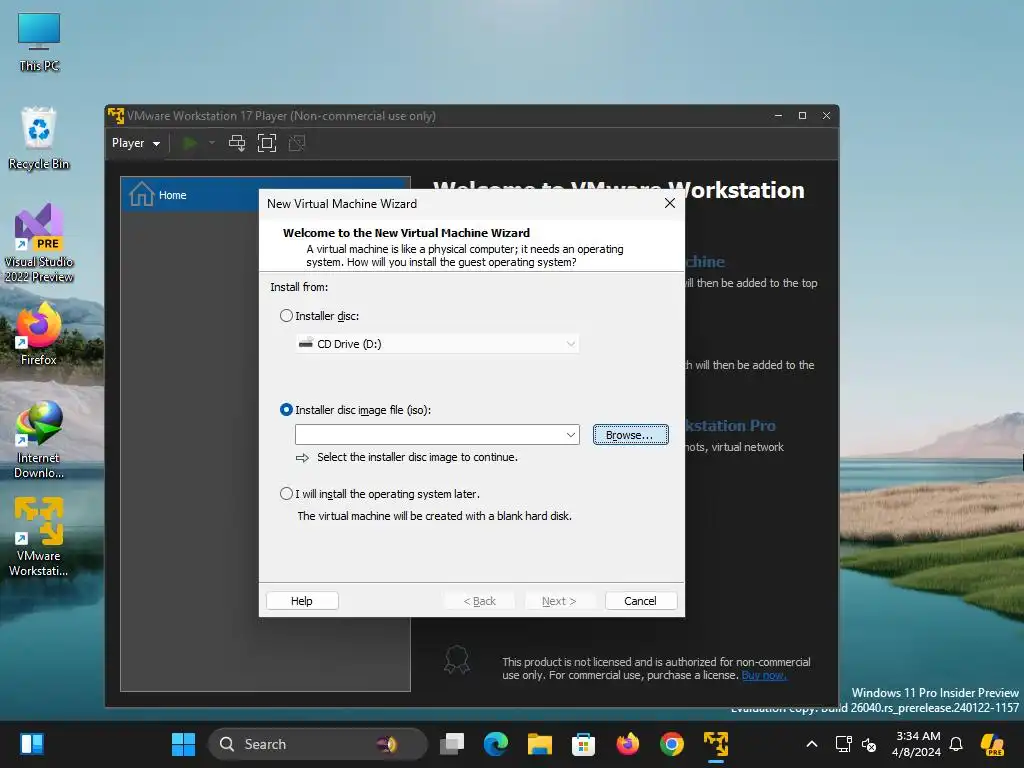
Task: Select Installer disc image file (iso) option
Action: pyautogui.click(x=286, y=410)
